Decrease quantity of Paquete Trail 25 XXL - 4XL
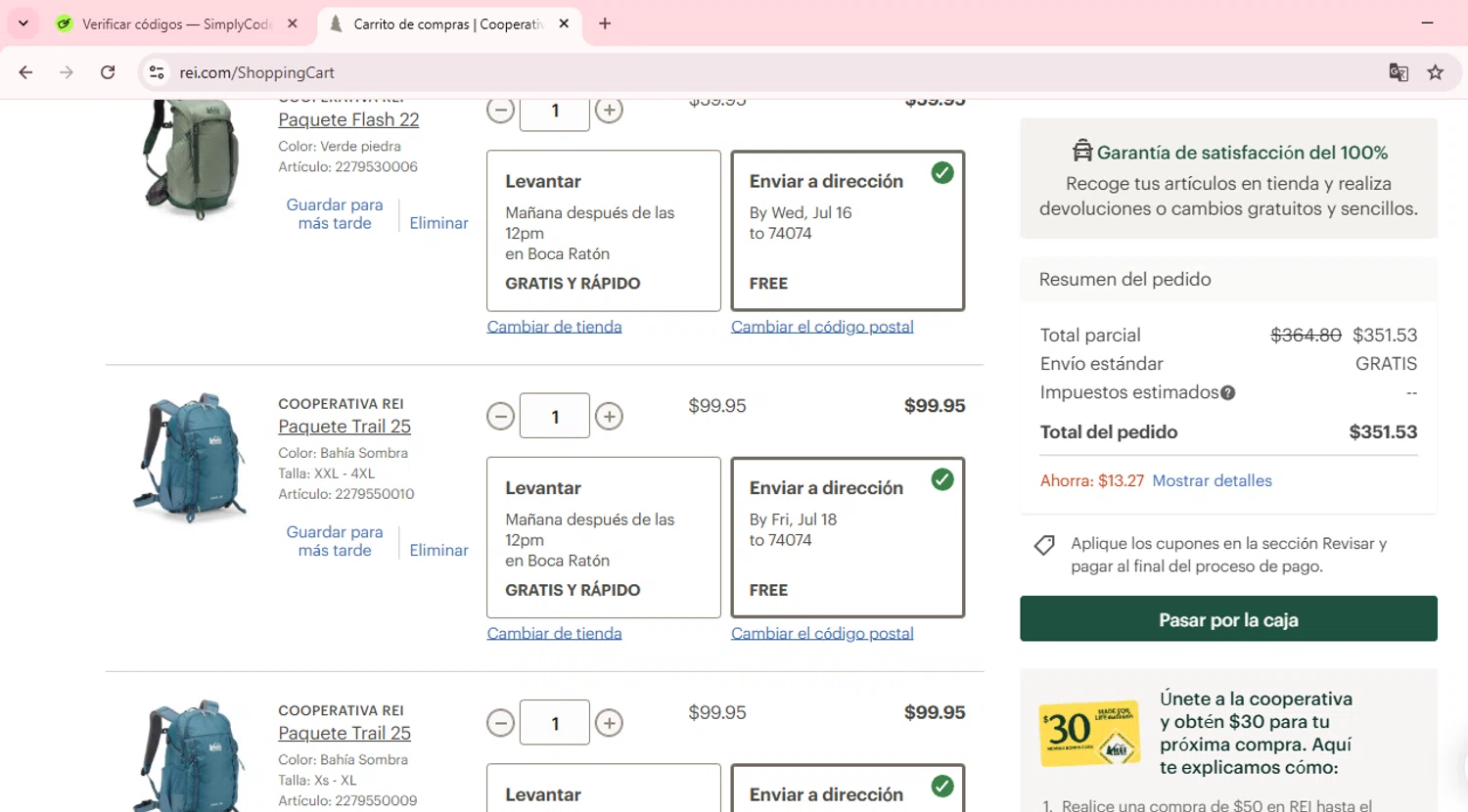 tap(500, 417)
